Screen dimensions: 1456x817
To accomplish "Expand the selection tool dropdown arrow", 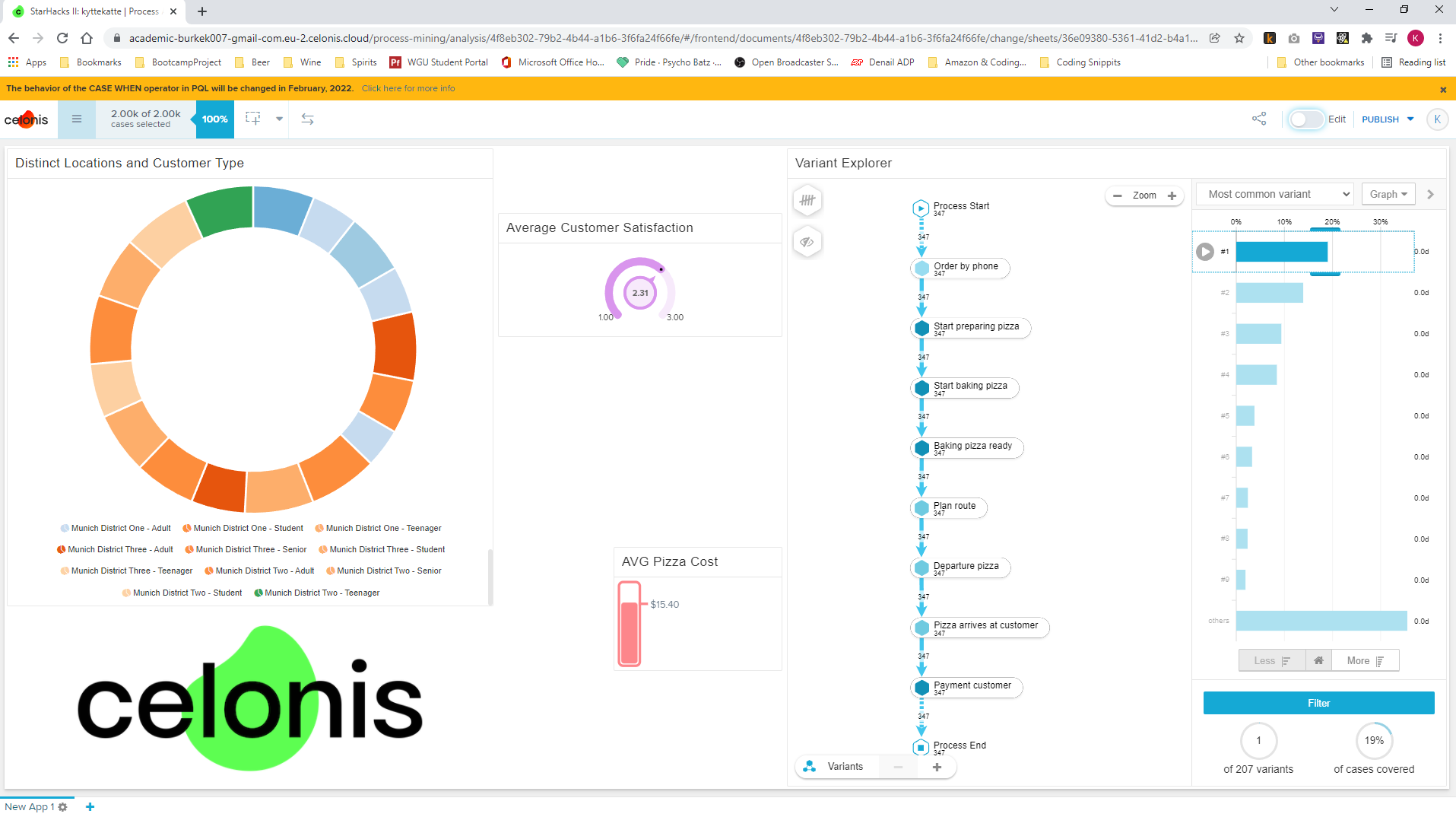I will click(279, 119).
